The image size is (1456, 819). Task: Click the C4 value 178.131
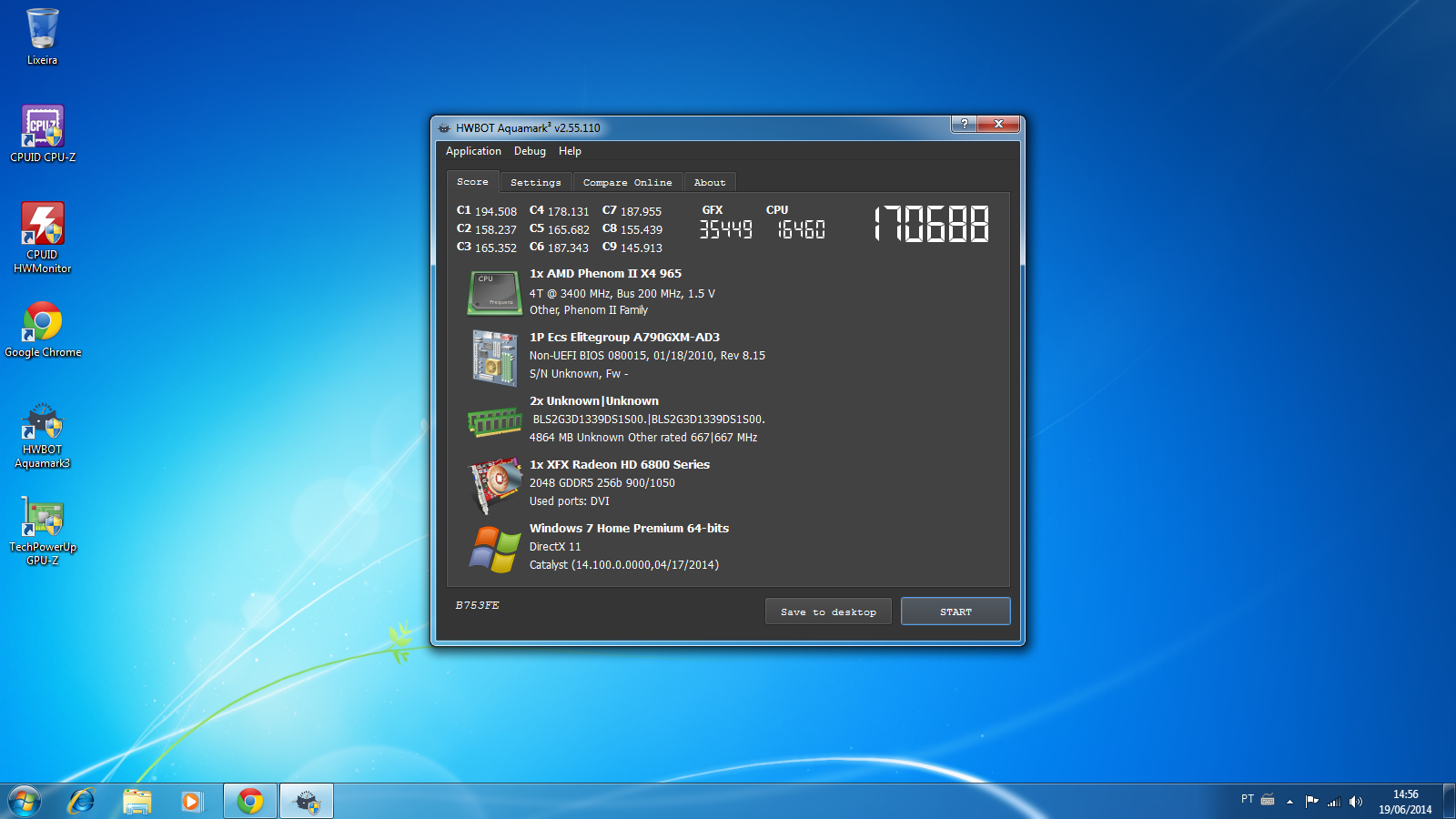coord(569,212)
